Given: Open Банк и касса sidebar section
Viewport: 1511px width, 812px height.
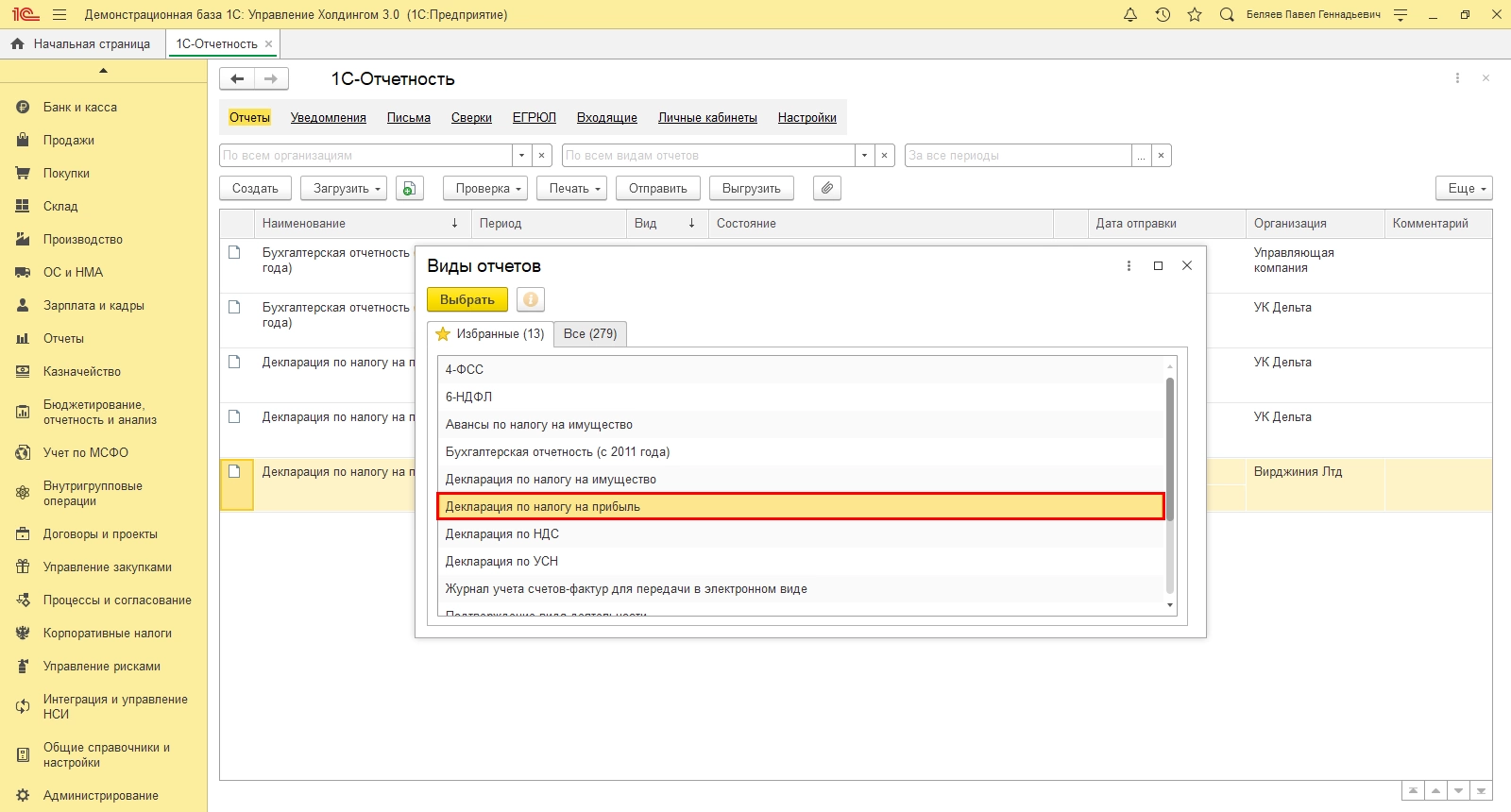Looking at the screenshot, I should pos(80,108).
